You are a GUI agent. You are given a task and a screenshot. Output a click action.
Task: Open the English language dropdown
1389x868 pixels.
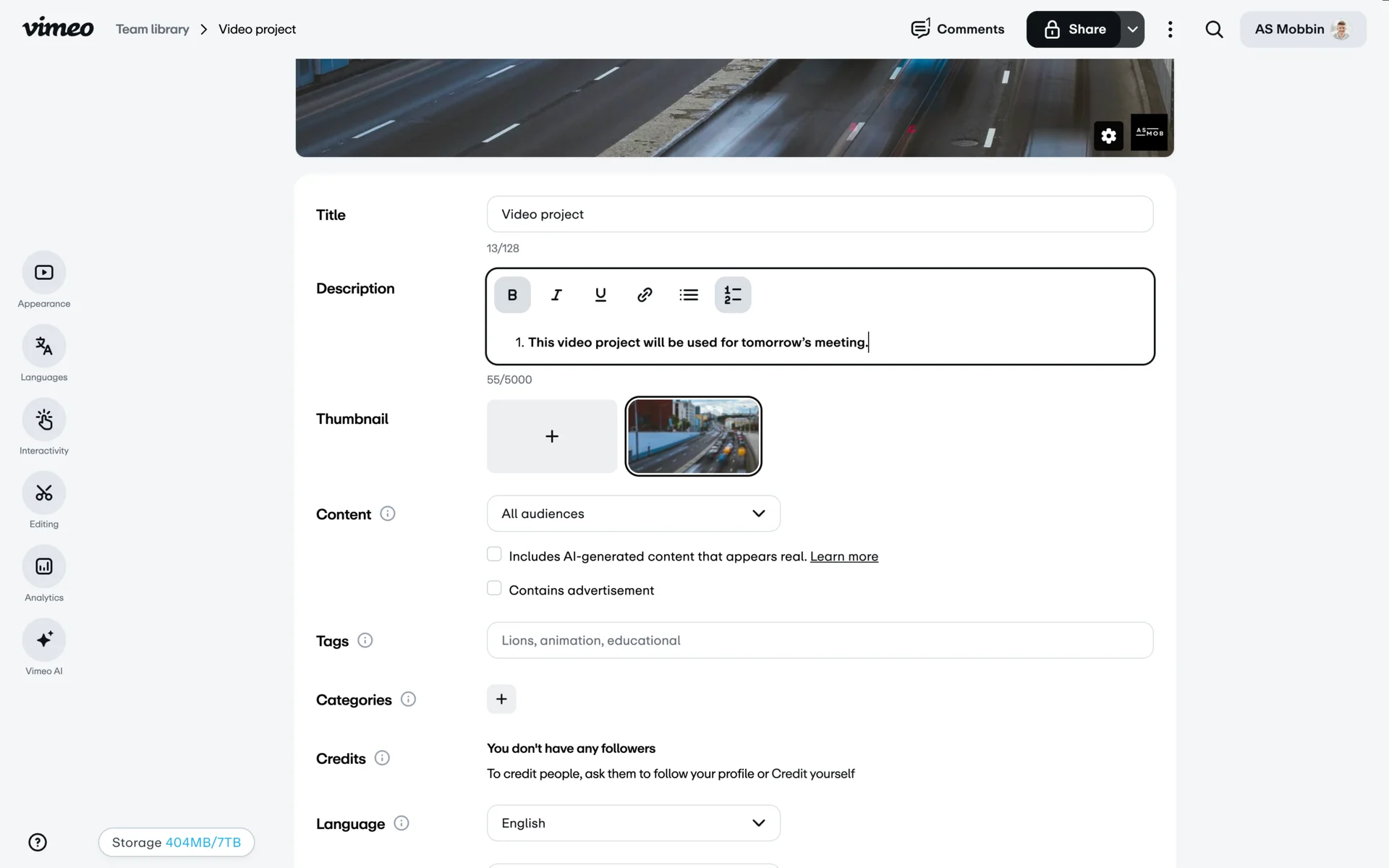pyautogui.click(x=633, y=823)
